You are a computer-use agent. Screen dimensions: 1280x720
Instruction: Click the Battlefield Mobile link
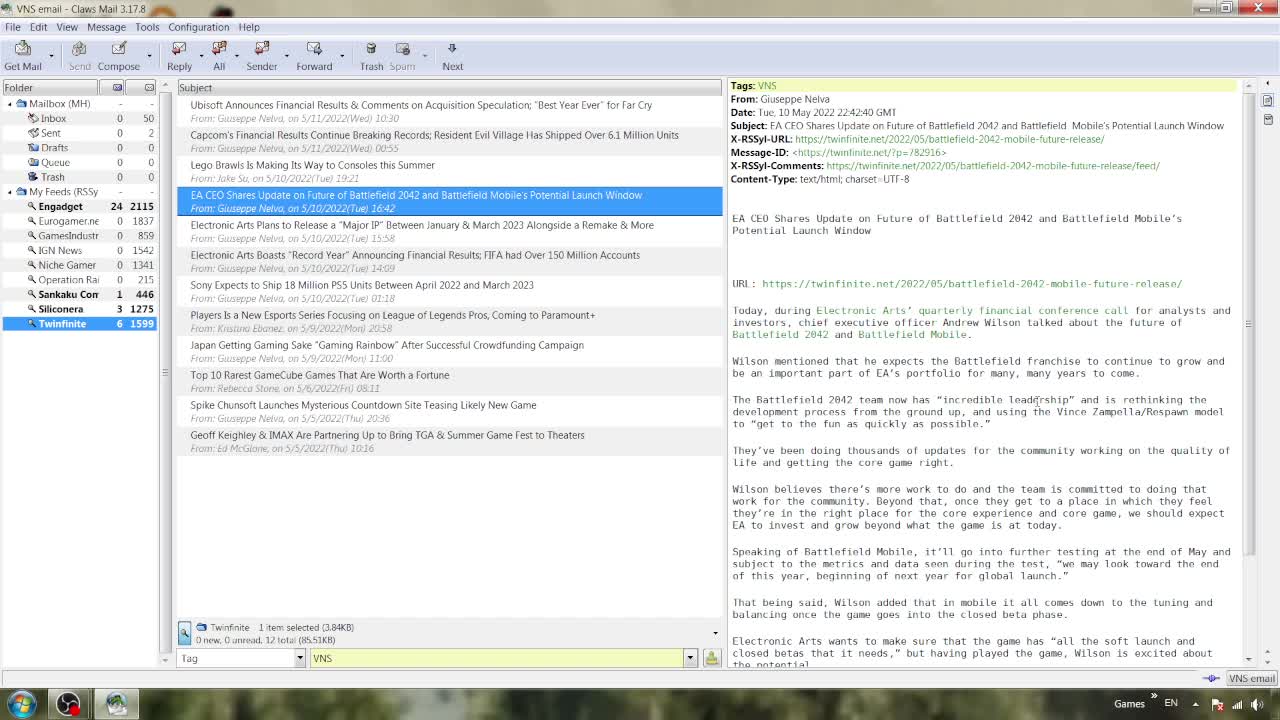pyautogui.click(x=912, y=335)
